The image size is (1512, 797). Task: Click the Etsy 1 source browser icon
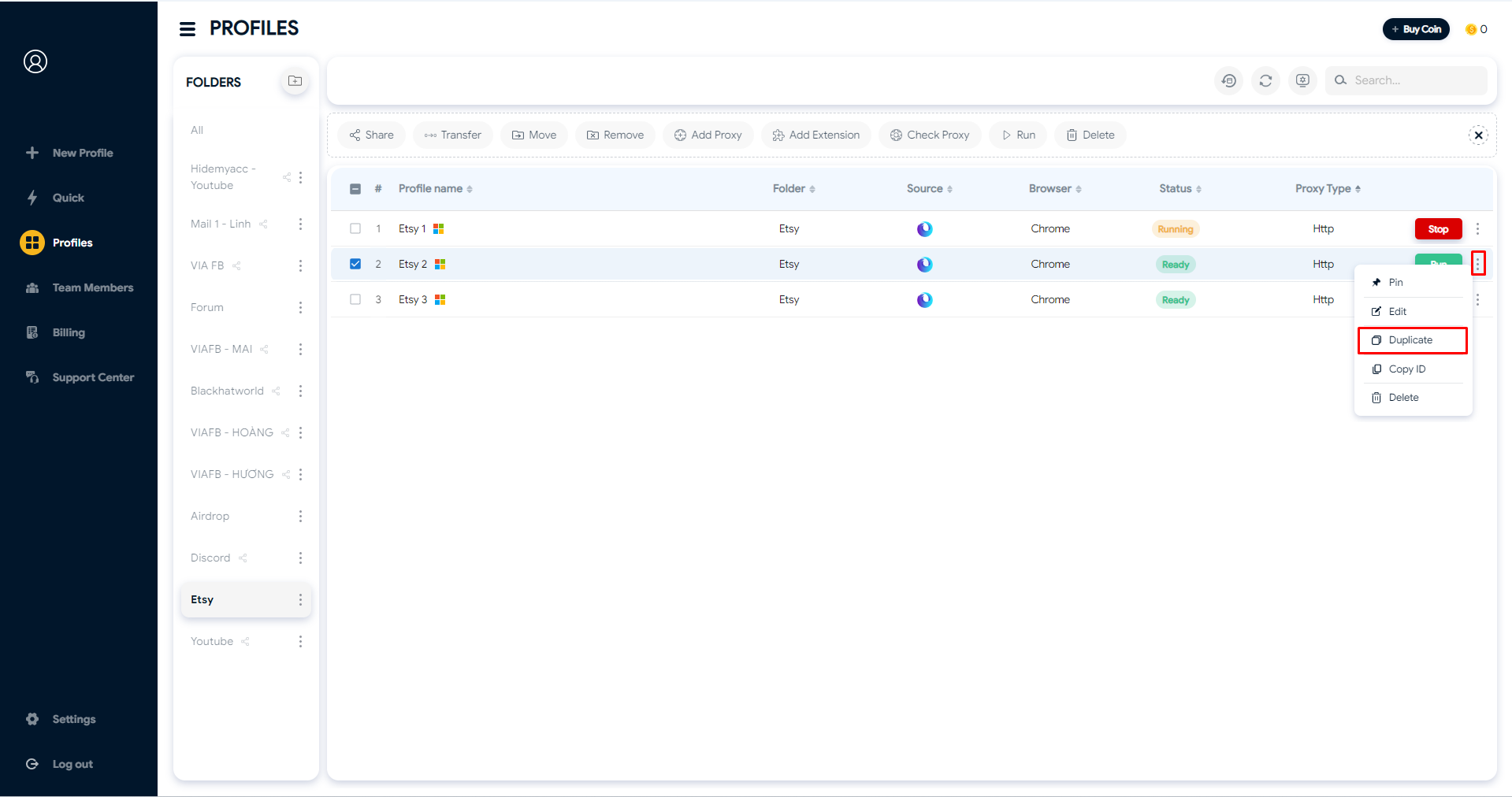point(924,229)
